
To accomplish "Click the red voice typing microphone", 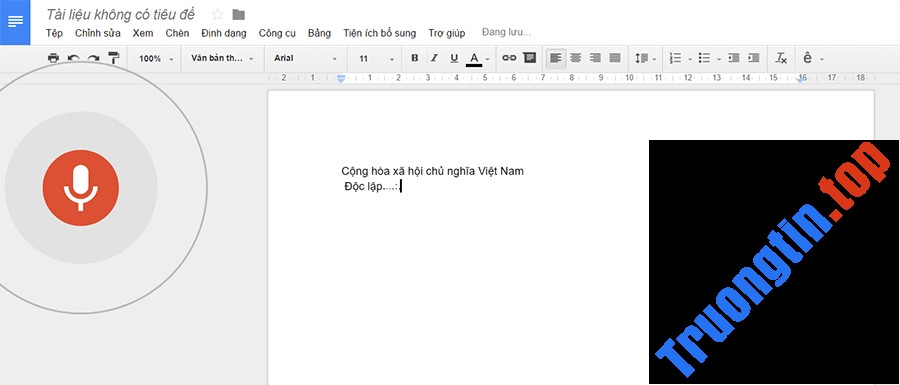I will point(81,188).
